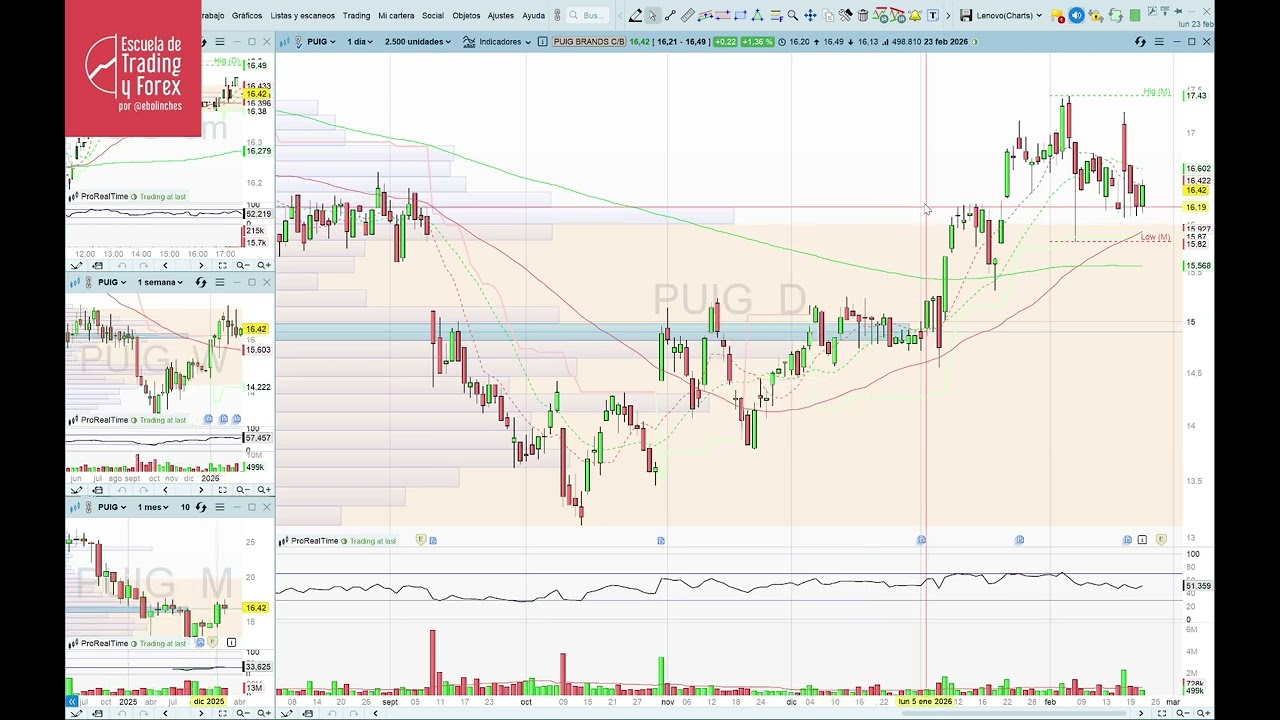Open the Social menu

(x=433, y=15)
